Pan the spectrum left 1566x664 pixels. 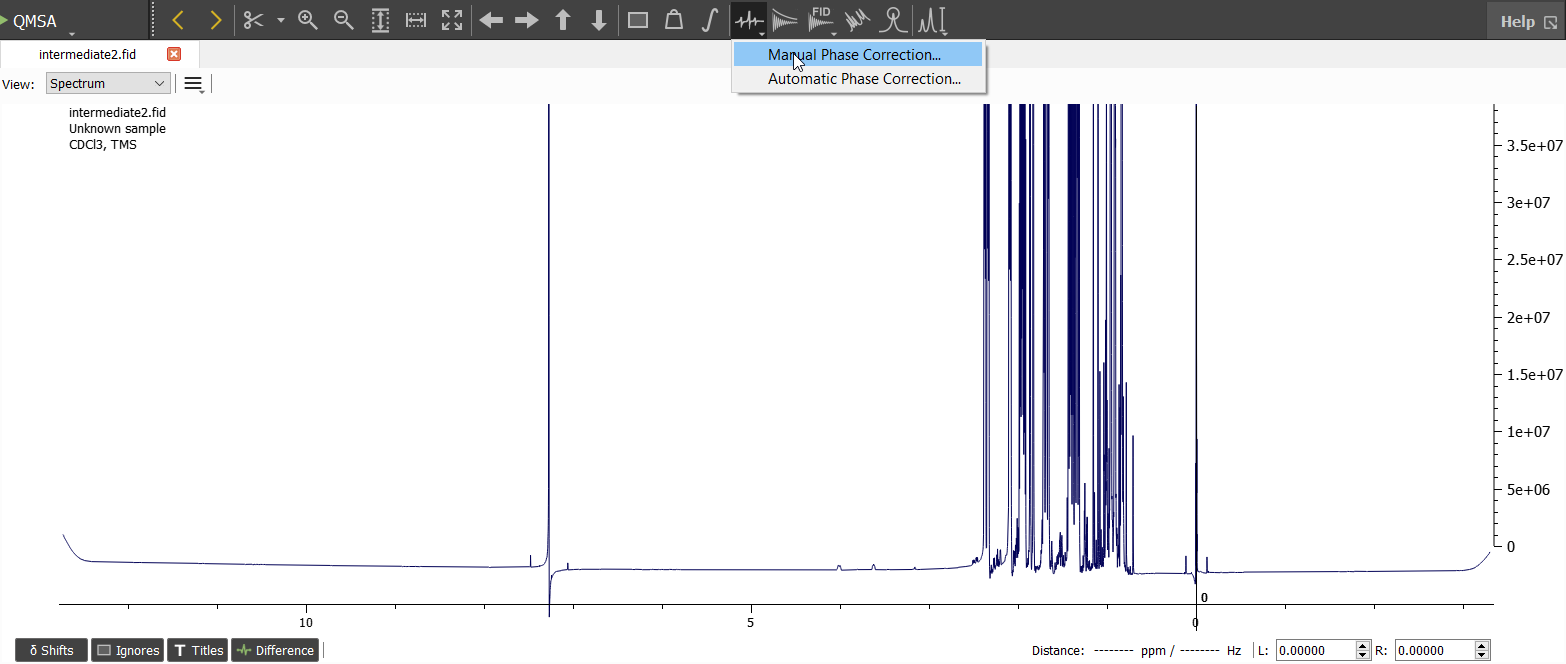point(491,20)
